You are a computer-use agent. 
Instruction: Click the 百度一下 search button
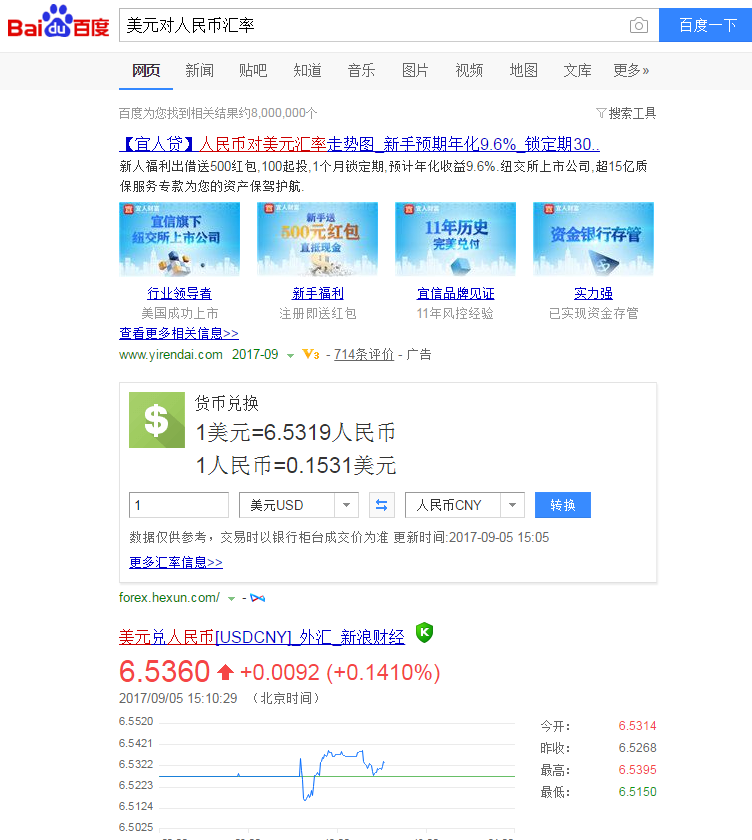pos(706,25)
